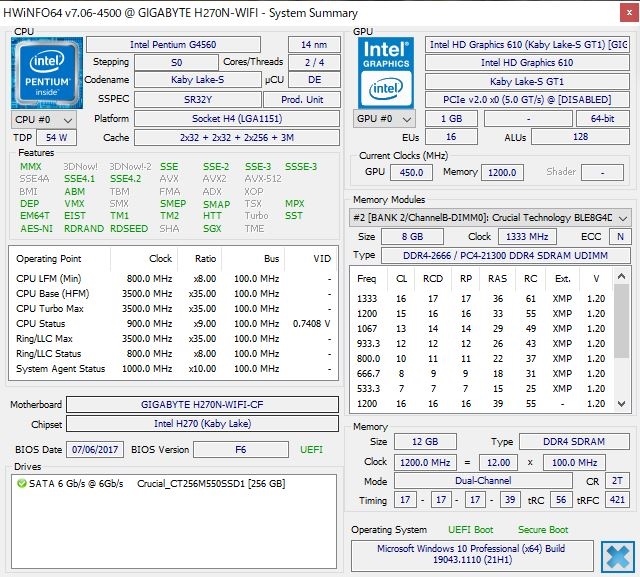Click the ALUs 128 field
The height and width of the screenshot is (577, 640).
tap(580, 137)
